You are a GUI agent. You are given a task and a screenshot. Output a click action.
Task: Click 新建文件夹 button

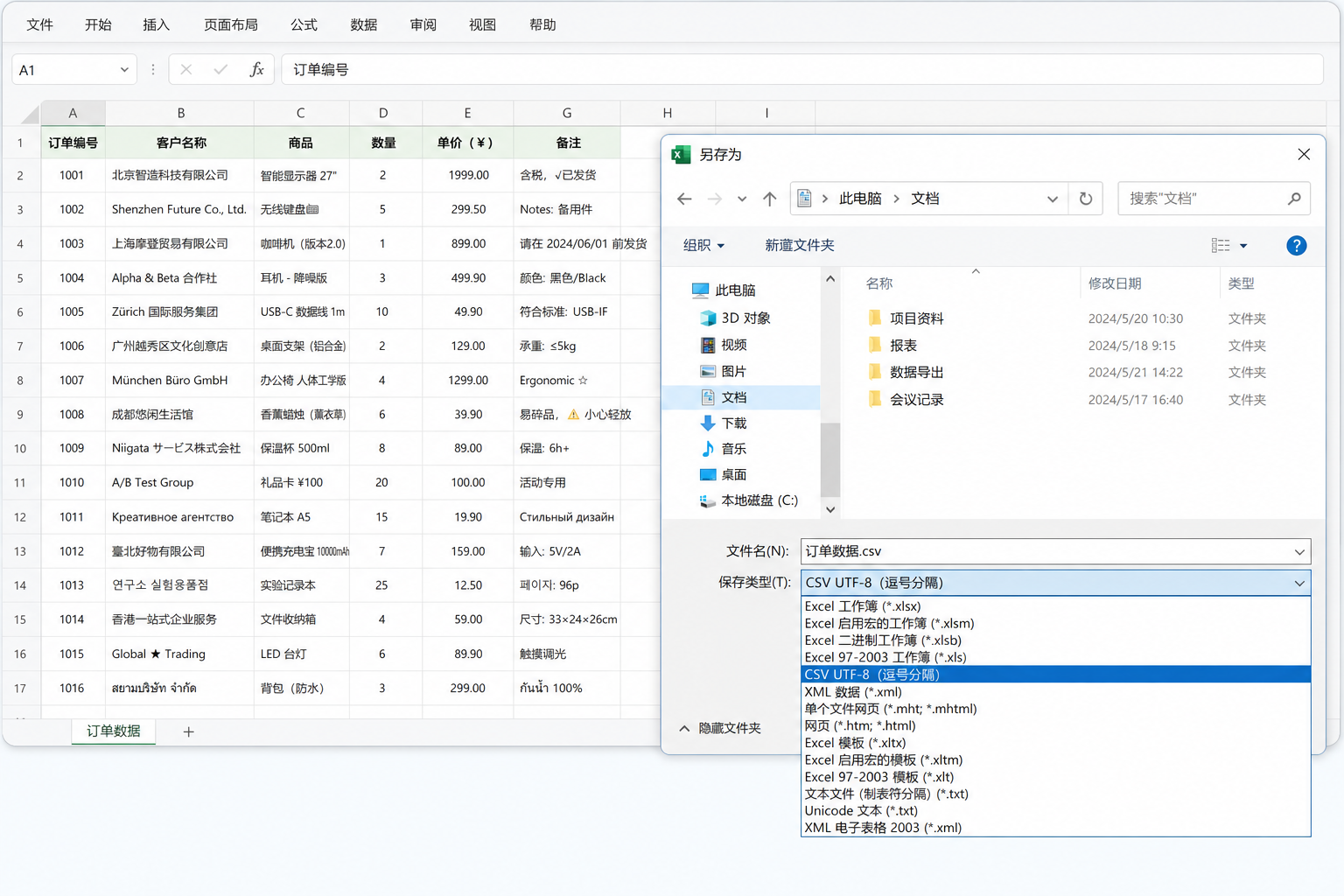(800, 246)
